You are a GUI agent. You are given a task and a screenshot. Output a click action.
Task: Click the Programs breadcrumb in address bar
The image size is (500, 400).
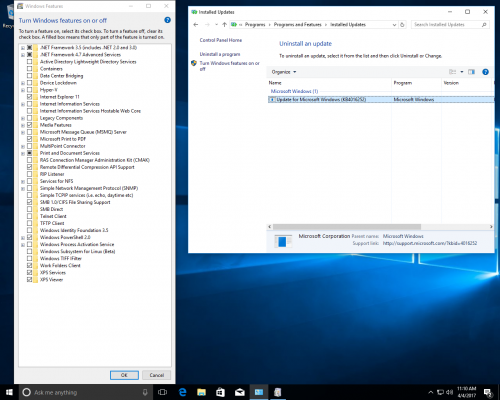(x=255, y=25)
